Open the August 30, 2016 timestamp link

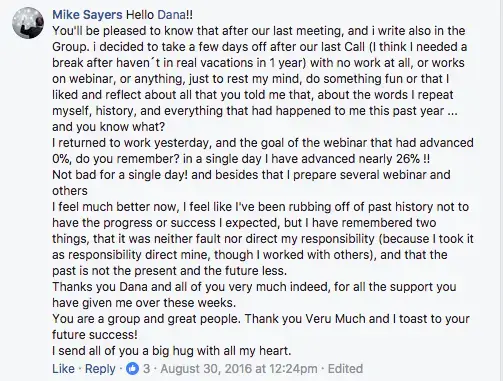click(239, 369)
